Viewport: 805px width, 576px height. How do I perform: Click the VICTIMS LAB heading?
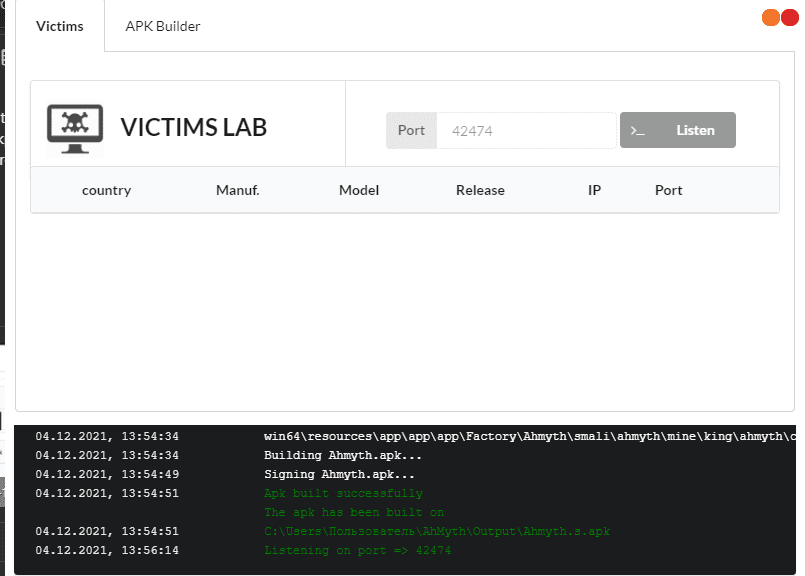(194, 127)
